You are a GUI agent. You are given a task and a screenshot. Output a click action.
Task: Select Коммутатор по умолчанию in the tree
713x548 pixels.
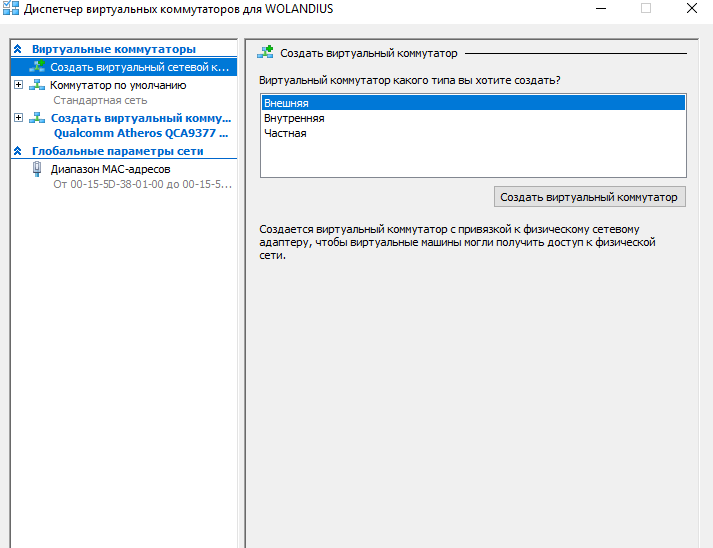point(118,85)
